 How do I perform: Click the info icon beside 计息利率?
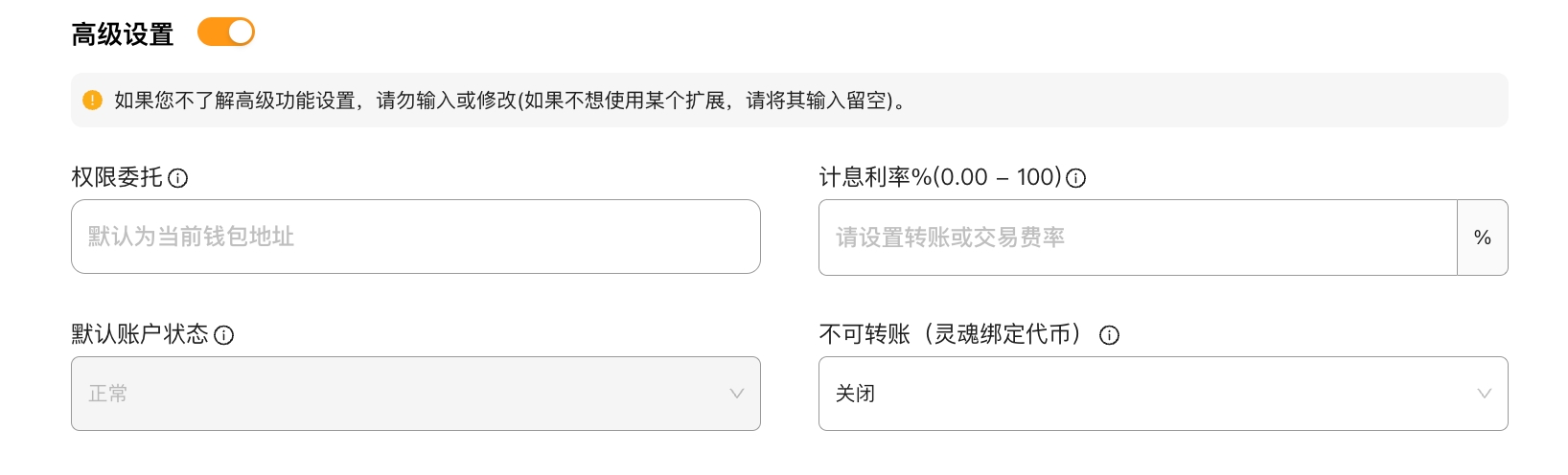[1076, 178]
